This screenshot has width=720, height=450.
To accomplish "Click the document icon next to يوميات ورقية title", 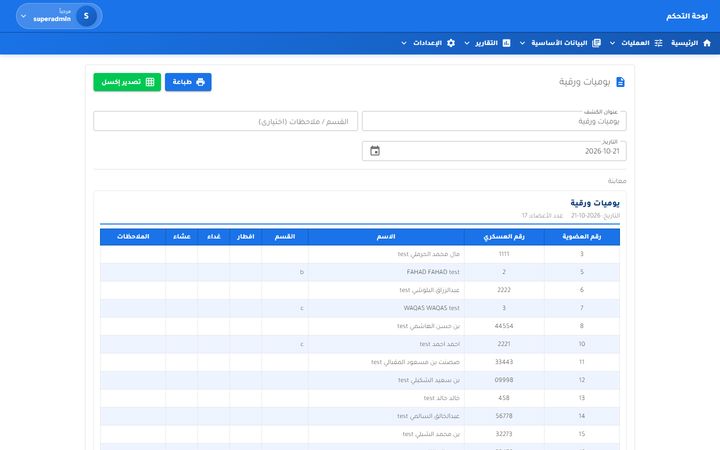I will click(620, 82).
